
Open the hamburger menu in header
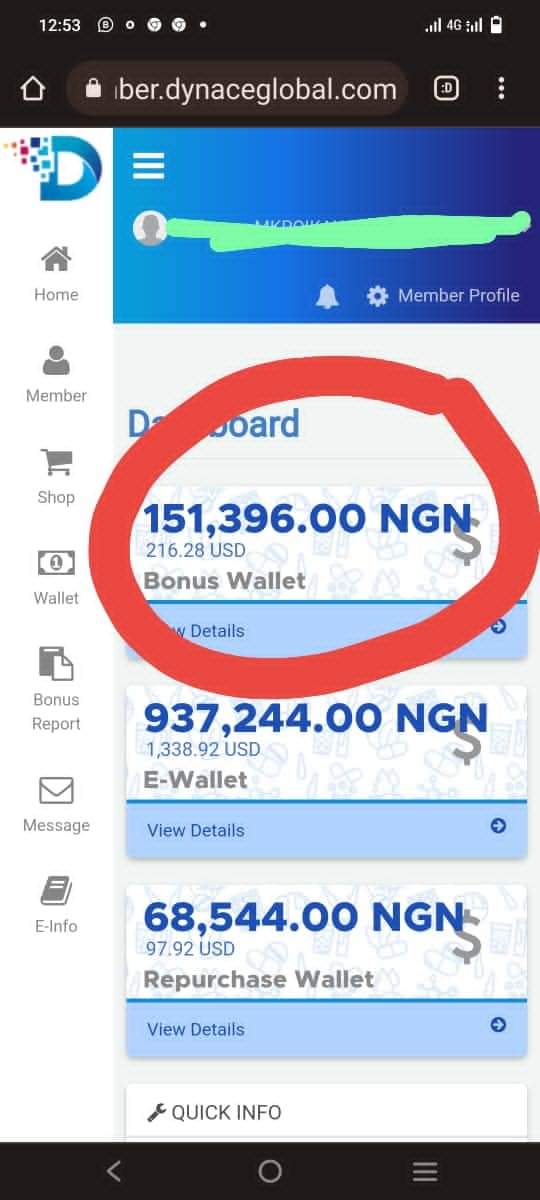(x=148, y=165)
